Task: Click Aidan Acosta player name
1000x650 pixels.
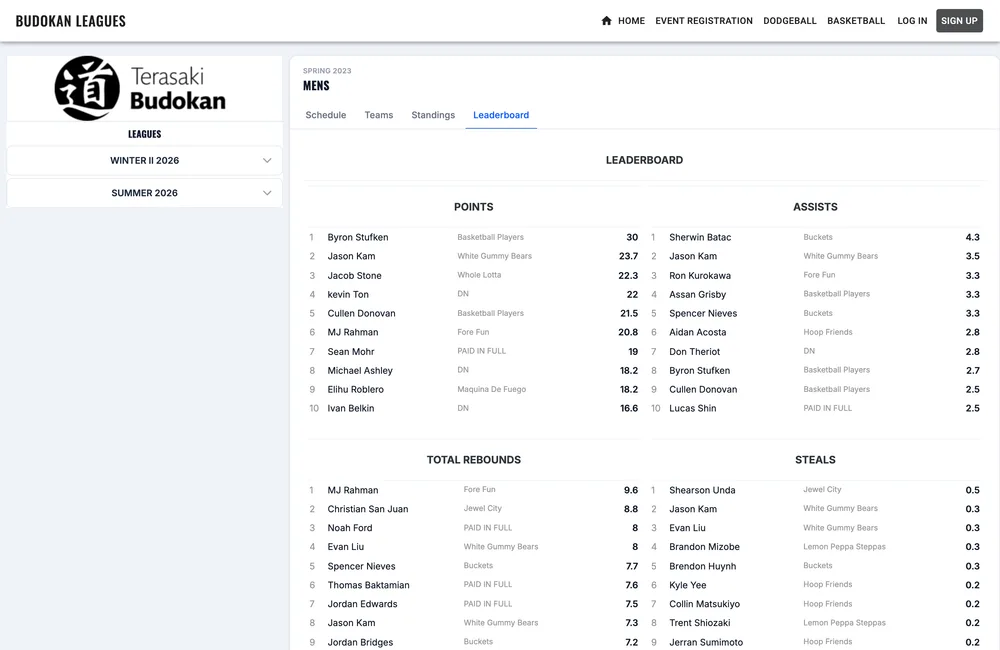Action: tap(698, 332)
